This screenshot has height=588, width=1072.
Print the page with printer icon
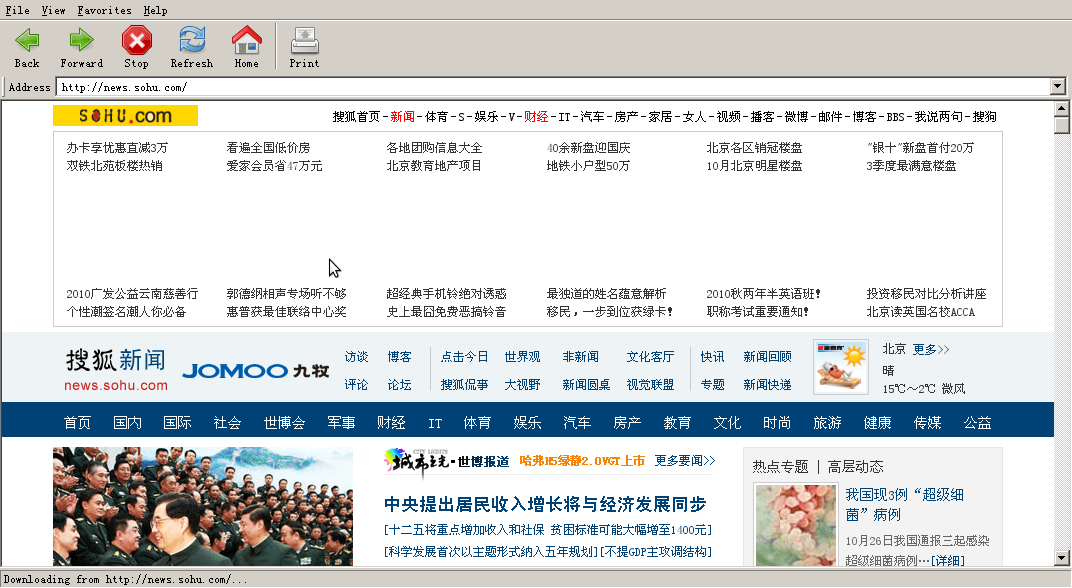click(x=304, y=40)
